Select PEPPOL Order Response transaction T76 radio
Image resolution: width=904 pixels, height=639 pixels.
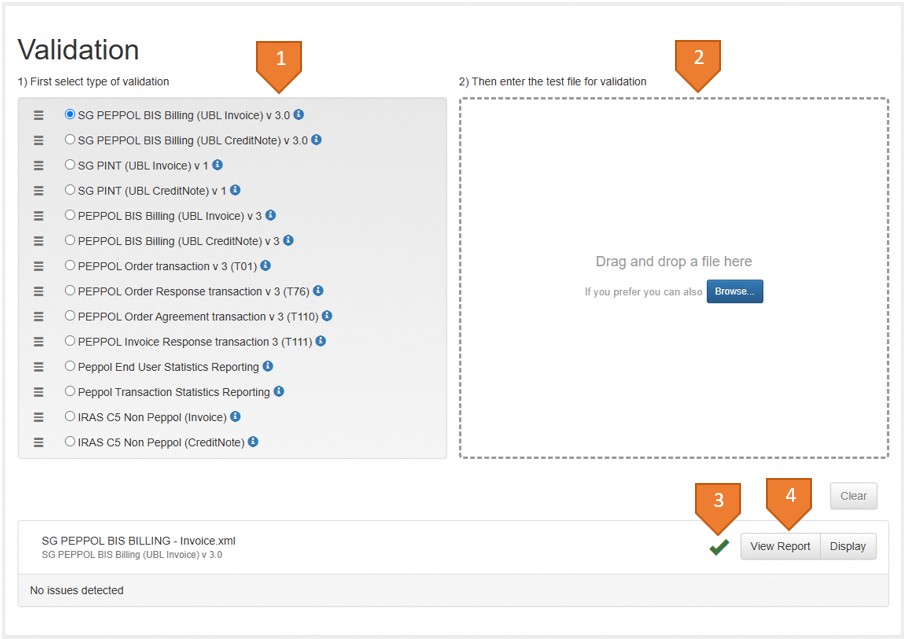pos(70,291)
